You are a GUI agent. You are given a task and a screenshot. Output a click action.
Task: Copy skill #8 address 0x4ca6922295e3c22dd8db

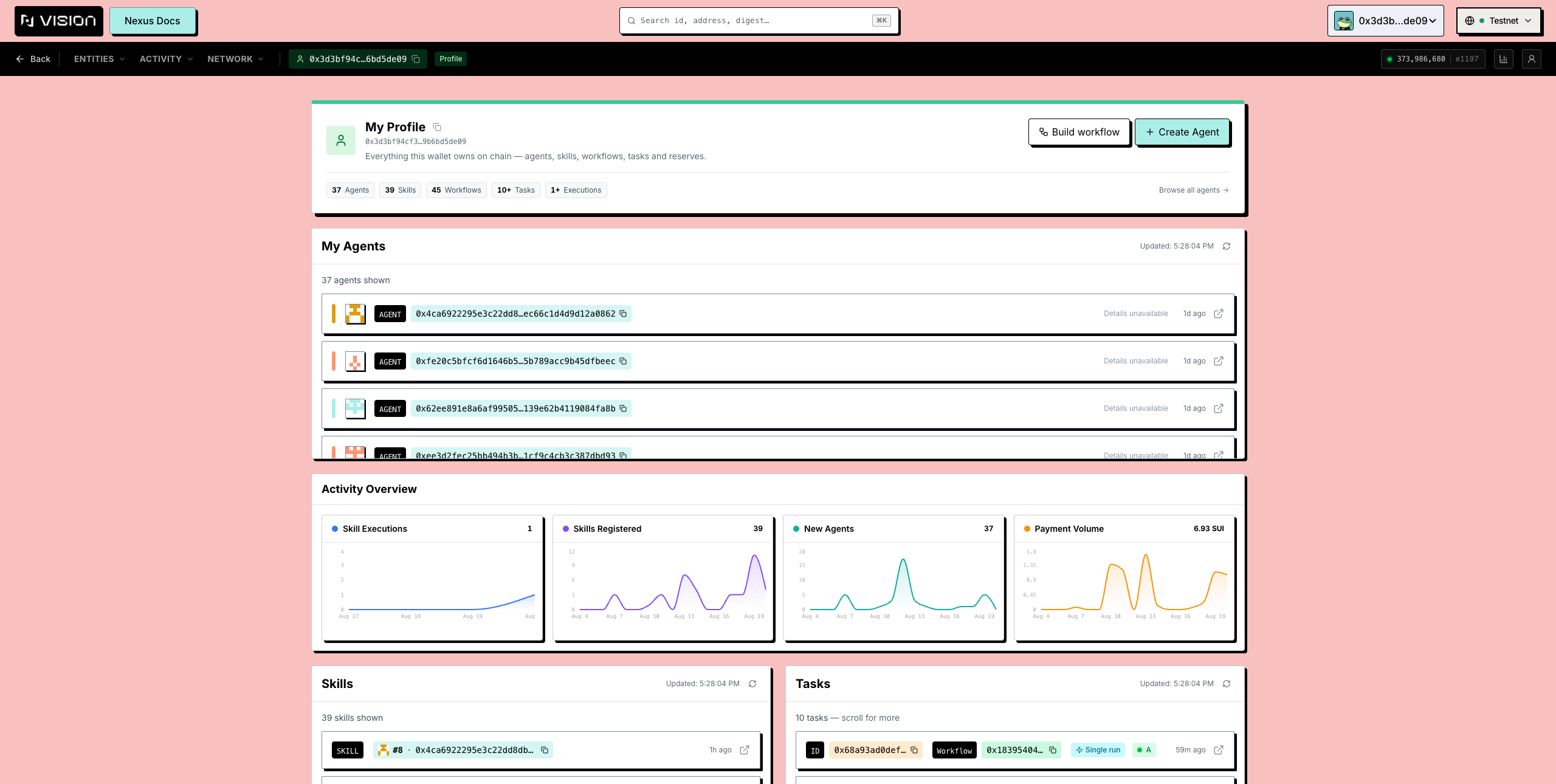[x=545, y=750]
